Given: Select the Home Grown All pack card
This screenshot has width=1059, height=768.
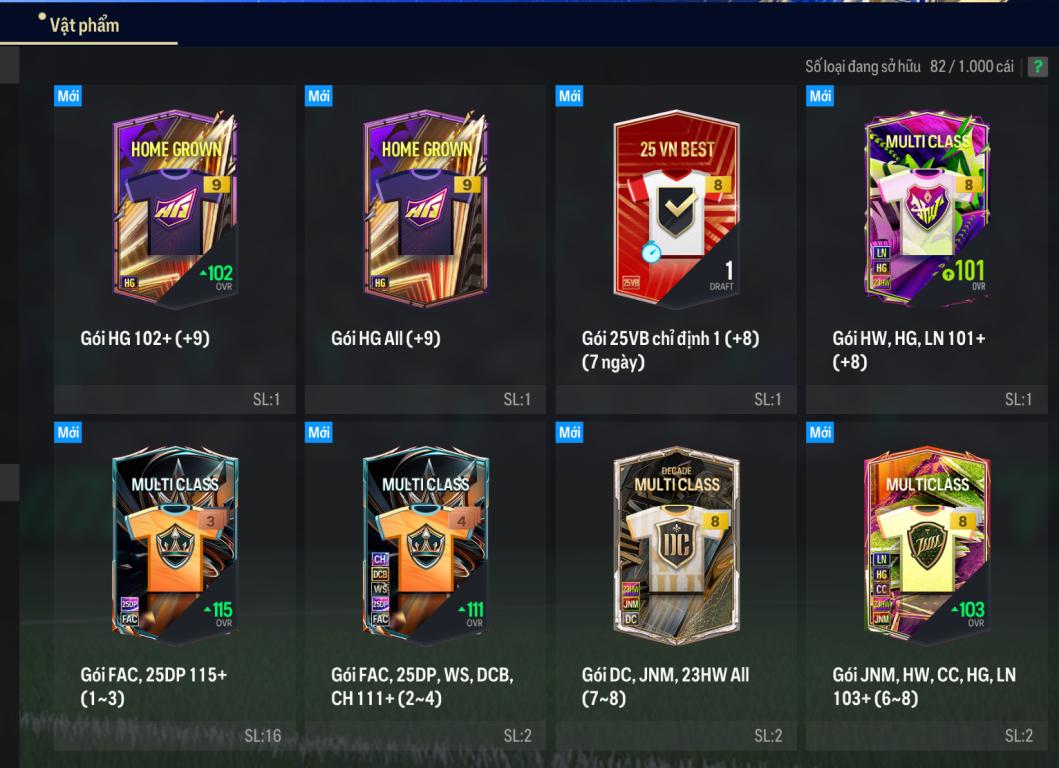Looking at the screenshot, I should (425, 209).
